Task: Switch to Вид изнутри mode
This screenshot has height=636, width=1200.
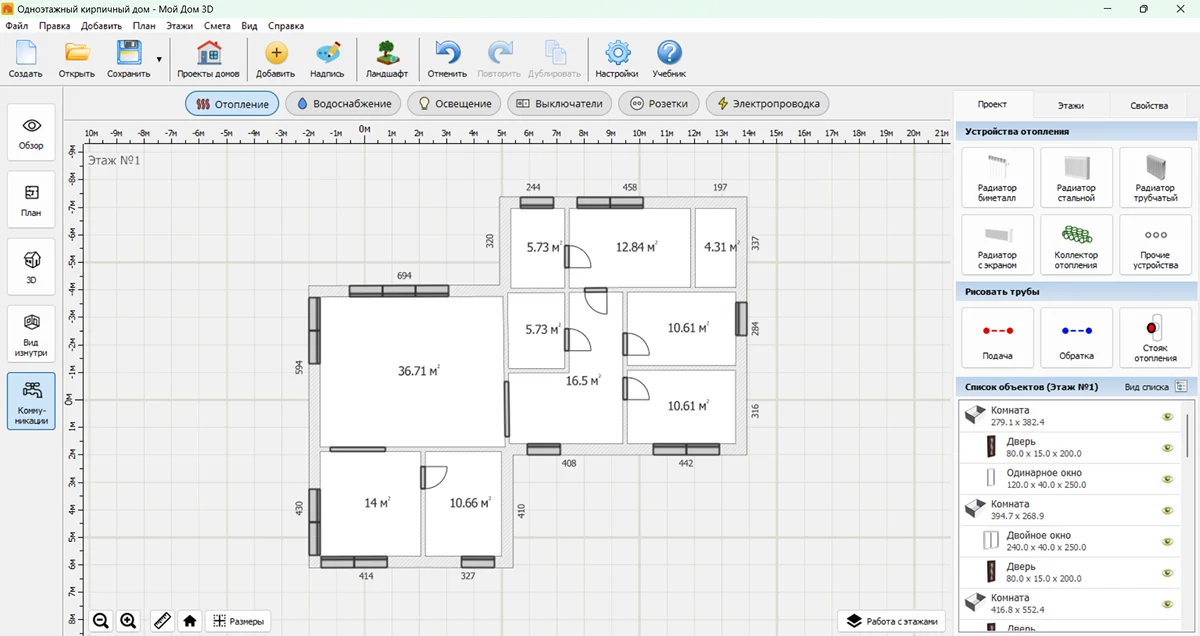Action: pyautogui.click(x=31, y=334)
